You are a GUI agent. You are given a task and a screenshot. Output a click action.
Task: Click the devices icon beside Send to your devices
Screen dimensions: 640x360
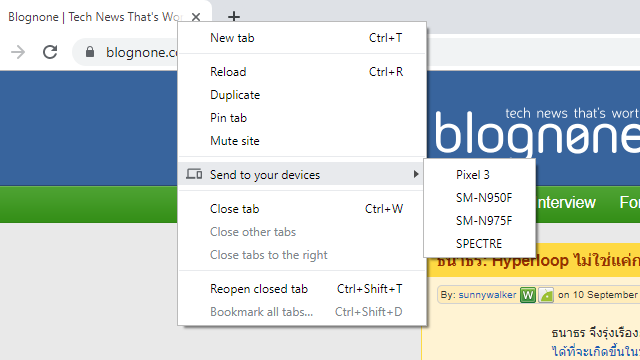click(194, 174)
